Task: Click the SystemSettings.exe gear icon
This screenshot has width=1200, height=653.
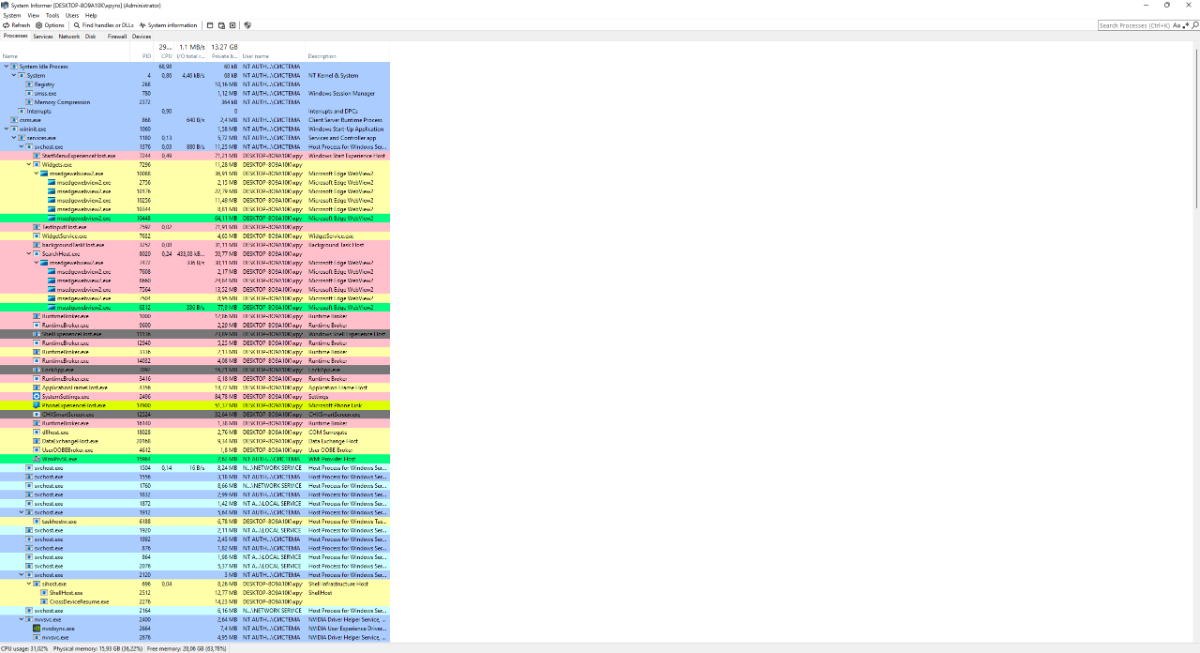Action: click(x=37, y=397)
